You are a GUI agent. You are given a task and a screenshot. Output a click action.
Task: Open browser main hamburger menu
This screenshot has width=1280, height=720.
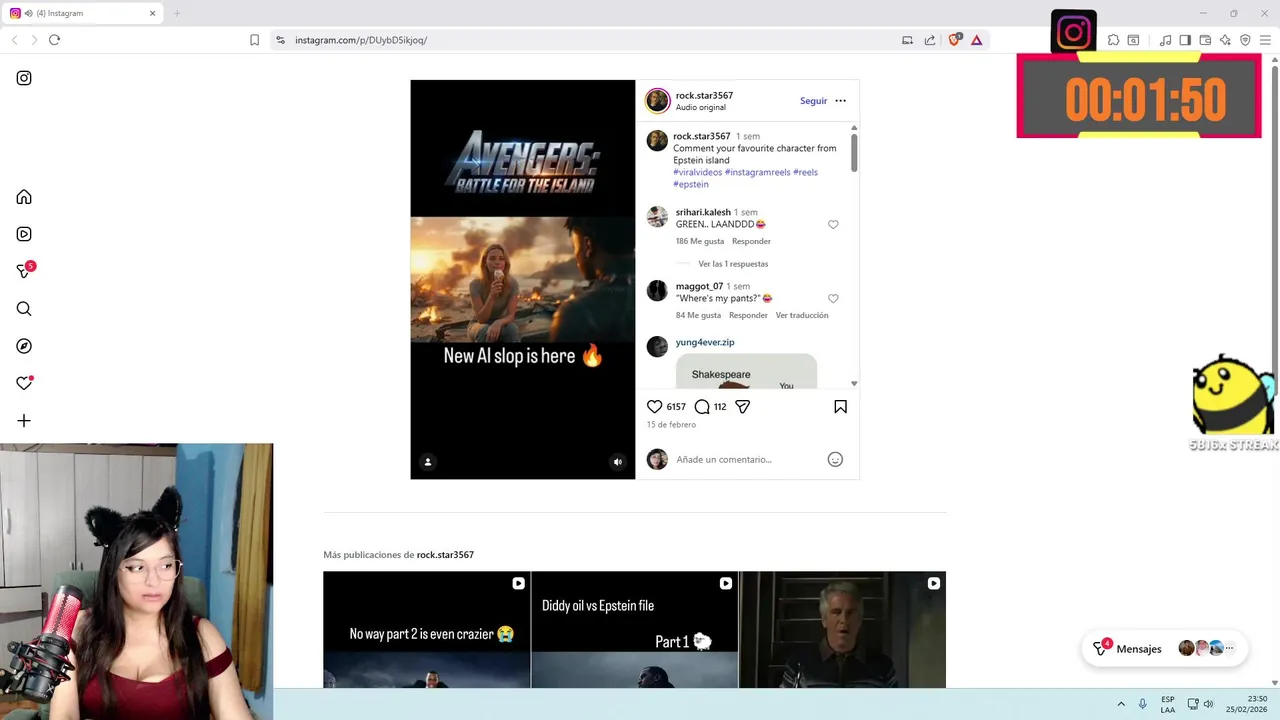tap(1265, 40)
